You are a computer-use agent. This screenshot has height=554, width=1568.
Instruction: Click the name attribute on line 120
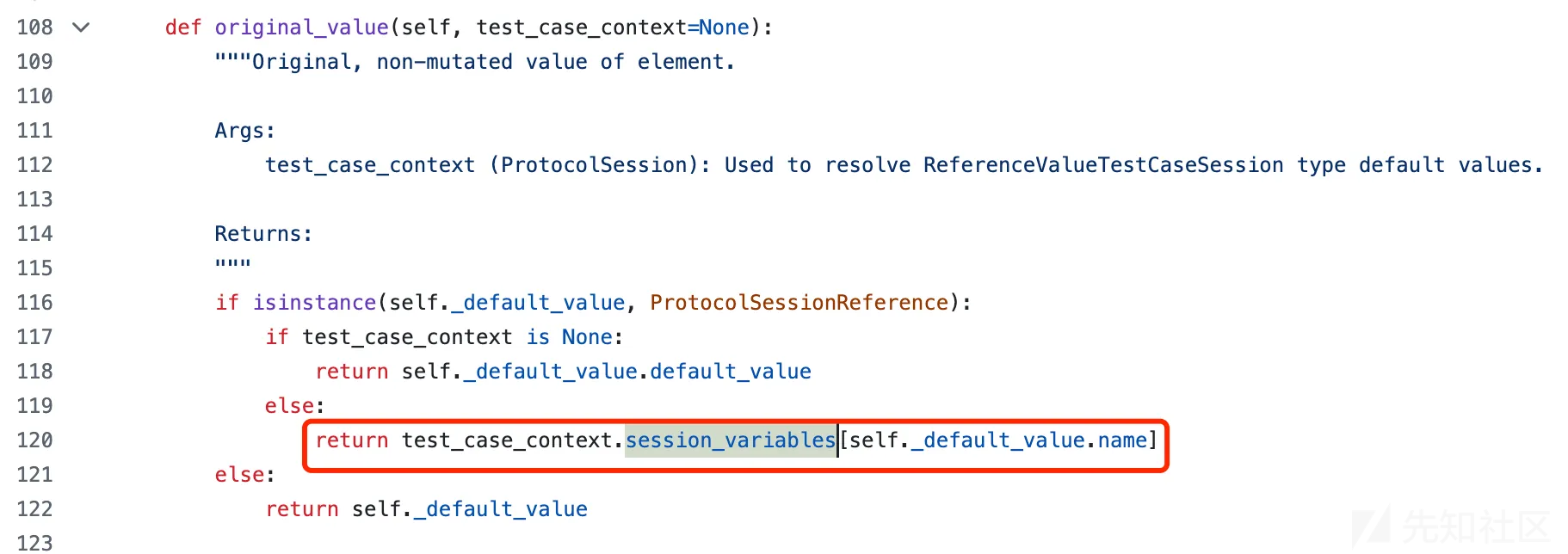click(x=1122, y=440)
